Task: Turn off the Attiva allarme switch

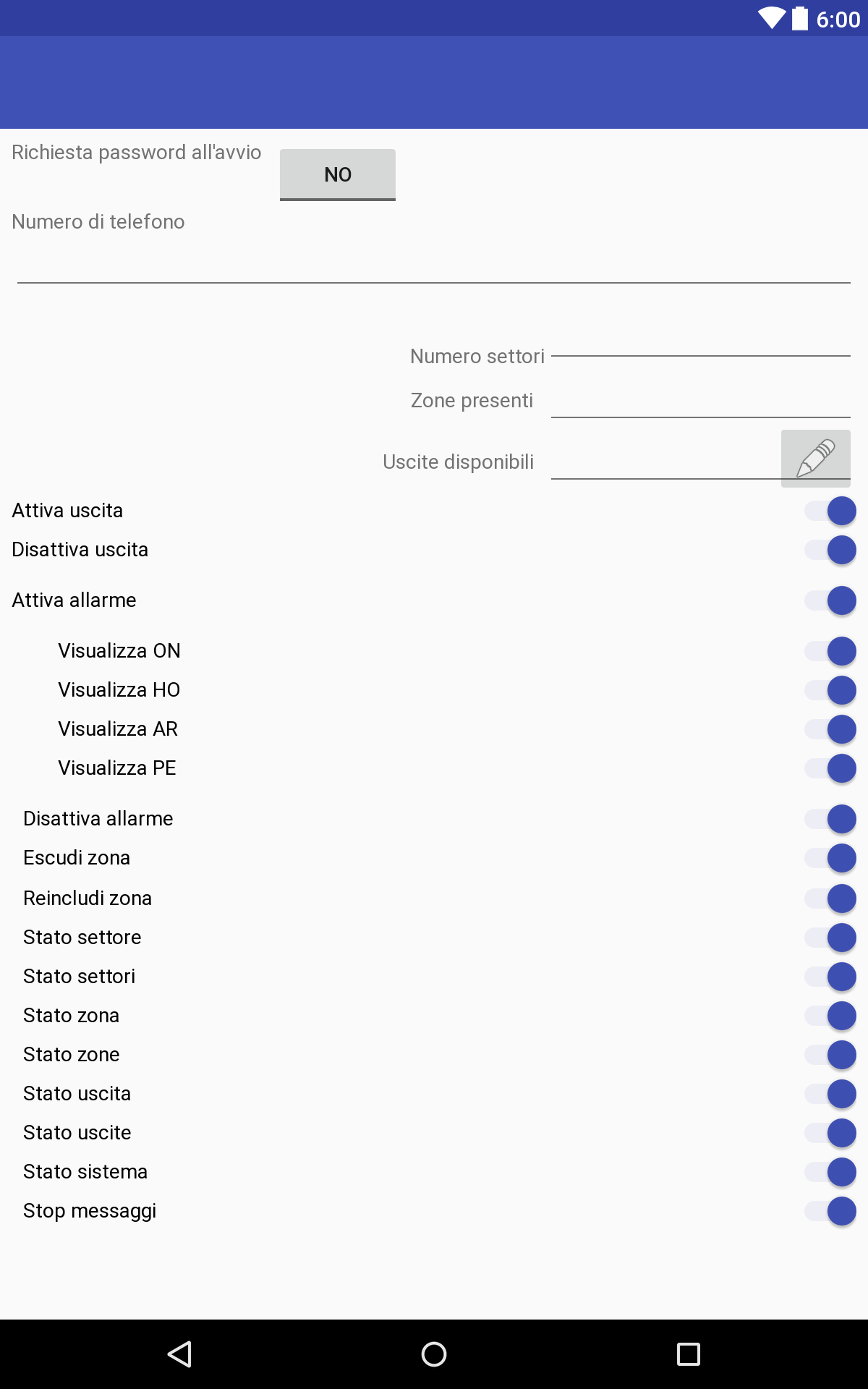Action: click(x=830, y=600)
